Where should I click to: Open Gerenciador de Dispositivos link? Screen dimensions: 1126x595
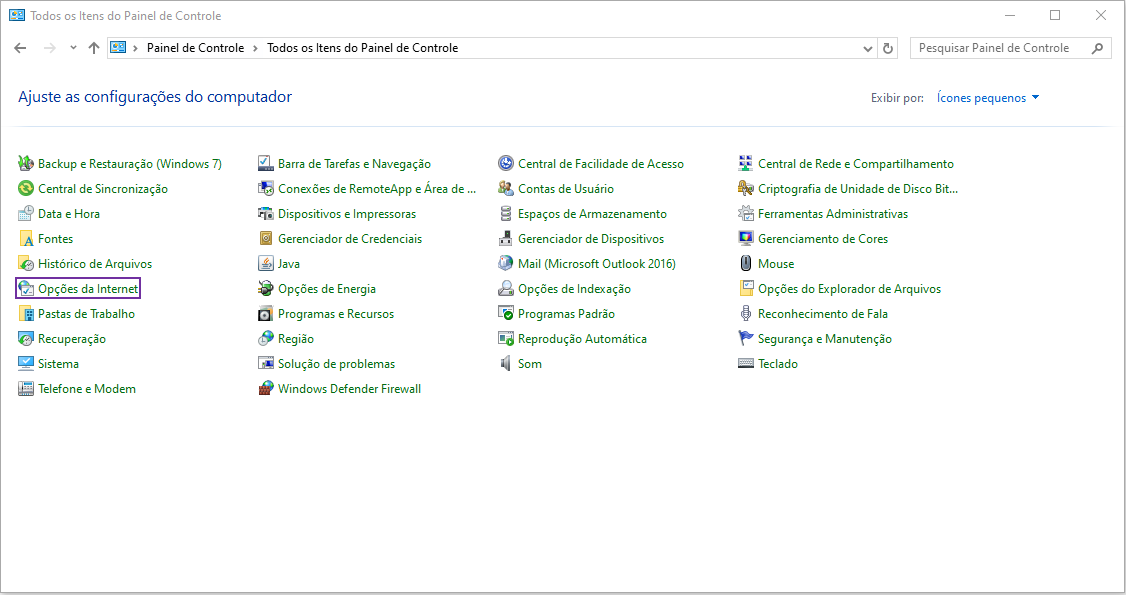[591, 239]
